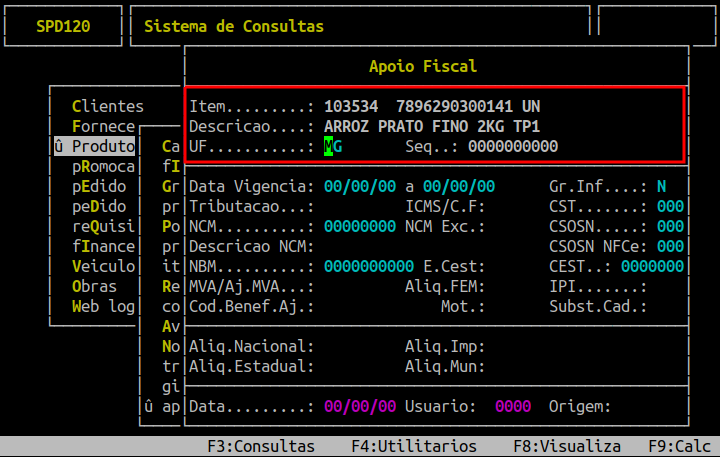This screenshot has width=720, height=457.
Task: Open F9:Calc calculator shortcut
Action: point(679,446)
